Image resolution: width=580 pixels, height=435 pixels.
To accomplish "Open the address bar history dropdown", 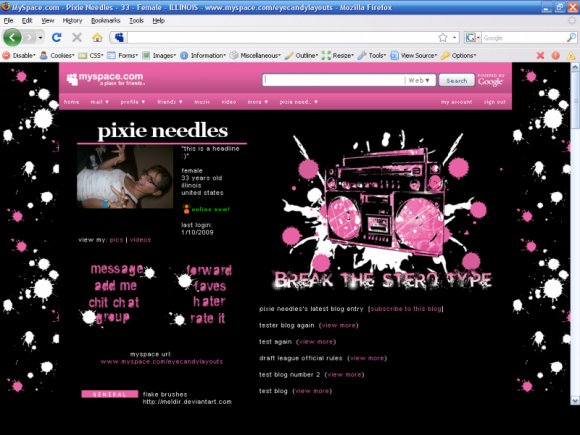I will click(x=454, y=37).
